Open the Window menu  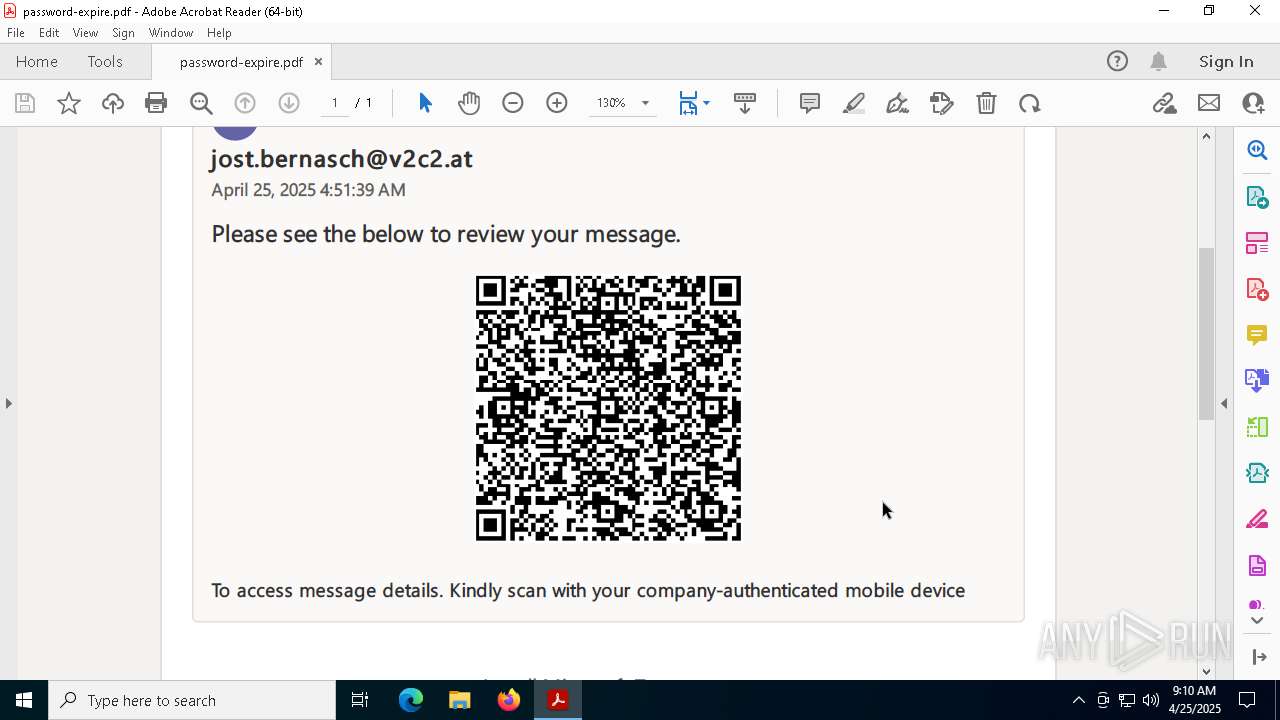(x=171, y=33)
